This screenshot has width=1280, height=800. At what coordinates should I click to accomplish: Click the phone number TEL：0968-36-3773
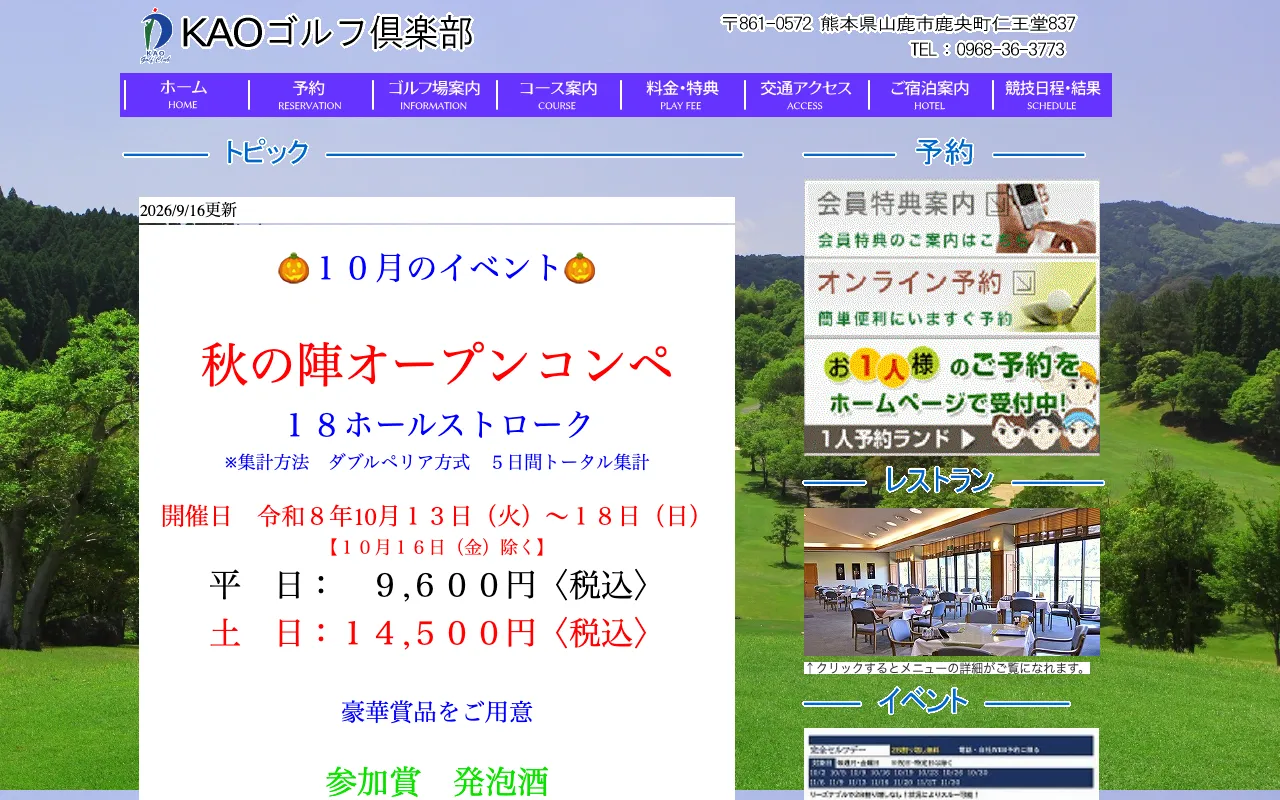coord(987,49)
